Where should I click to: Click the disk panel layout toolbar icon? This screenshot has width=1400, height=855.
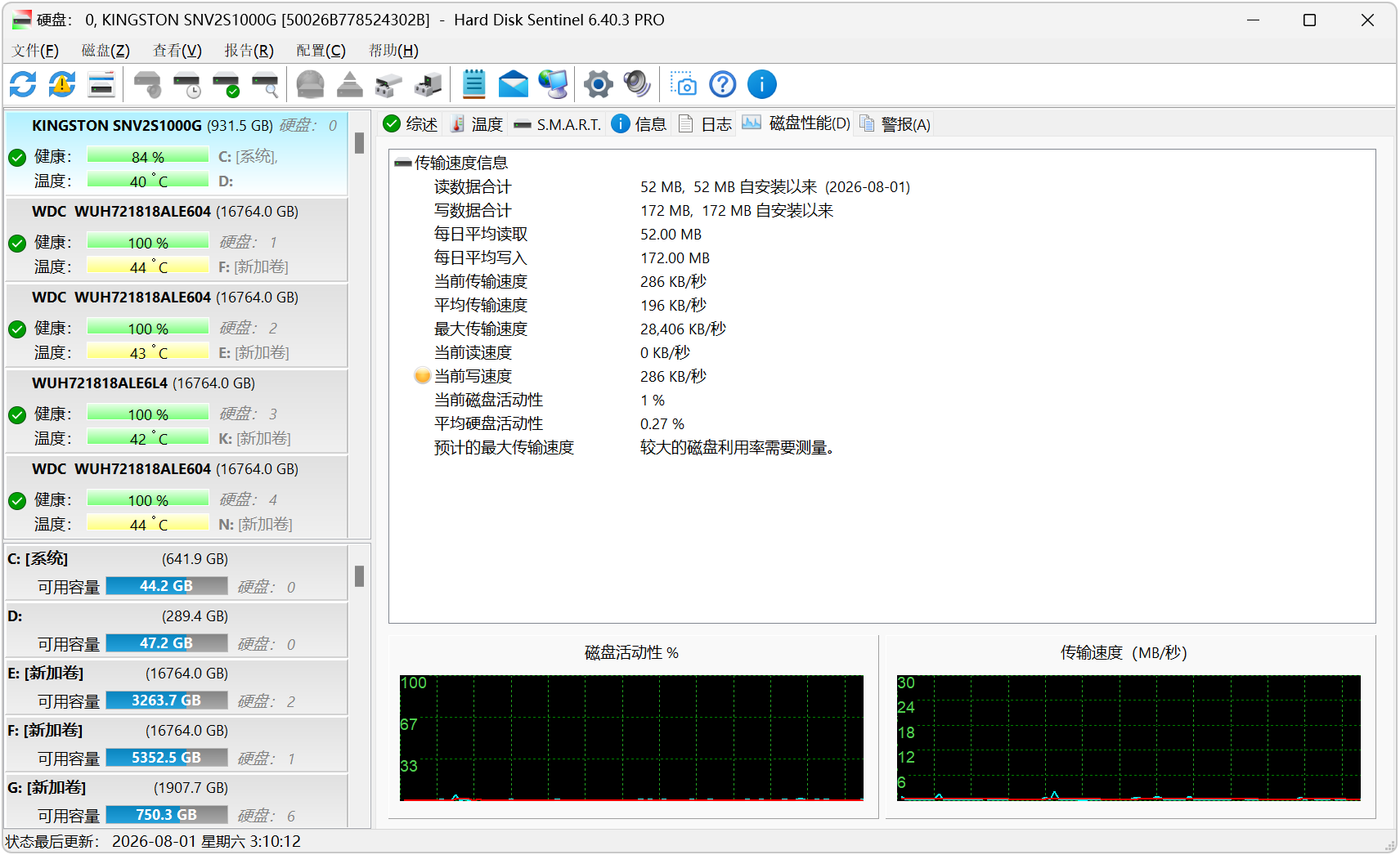pos(101,84)
